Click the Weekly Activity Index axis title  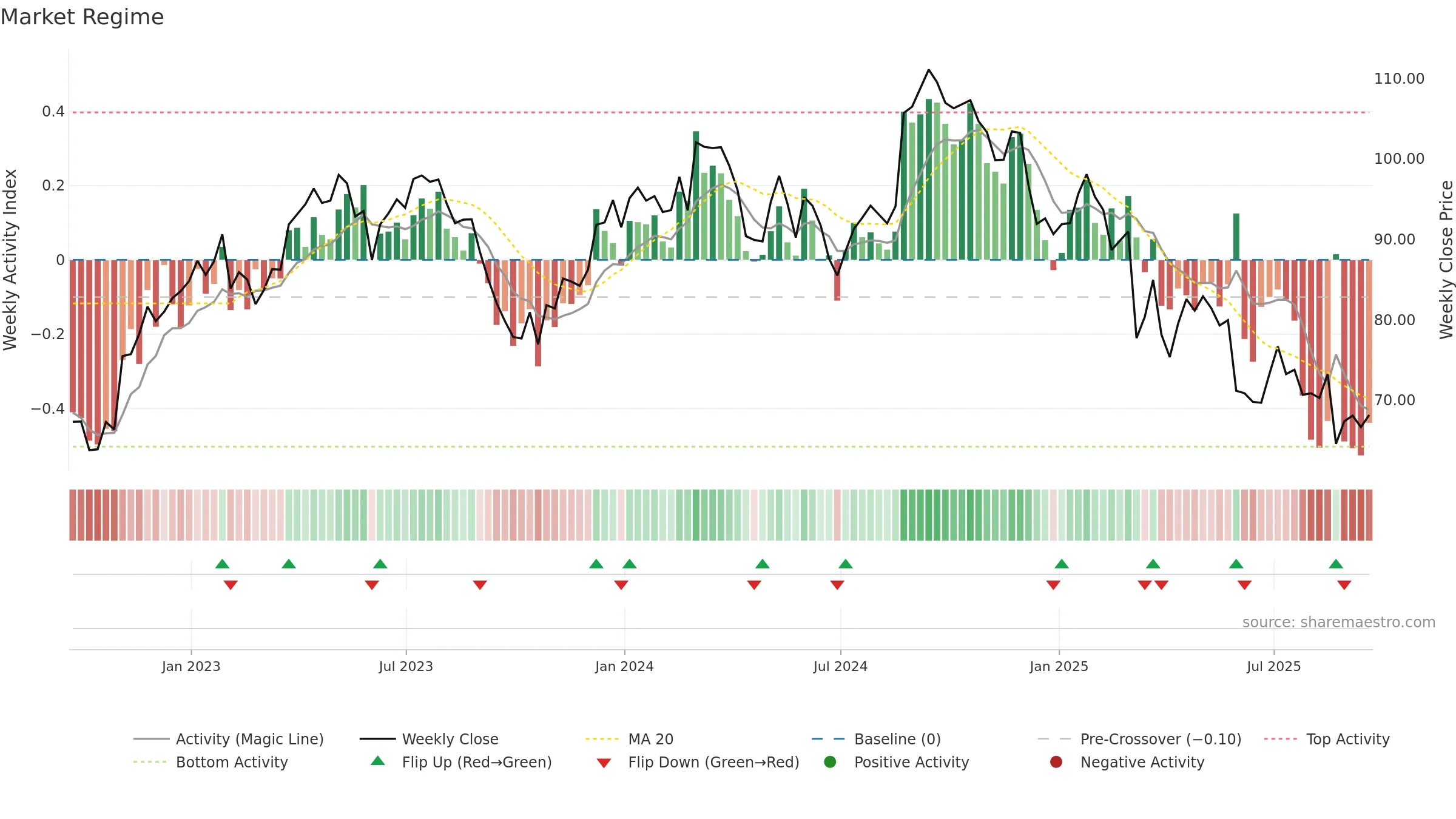coord(10,260)
